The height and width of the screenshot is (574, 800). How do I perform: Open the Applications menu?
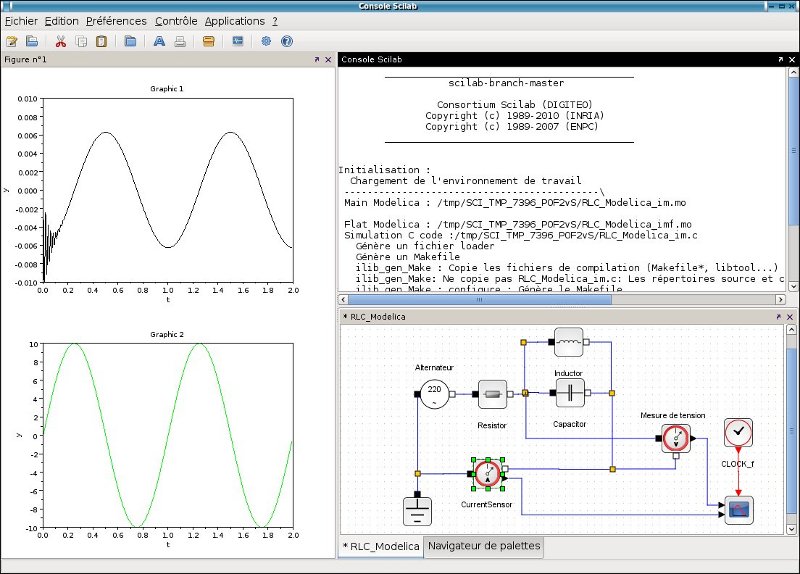[x=234, y=21]
